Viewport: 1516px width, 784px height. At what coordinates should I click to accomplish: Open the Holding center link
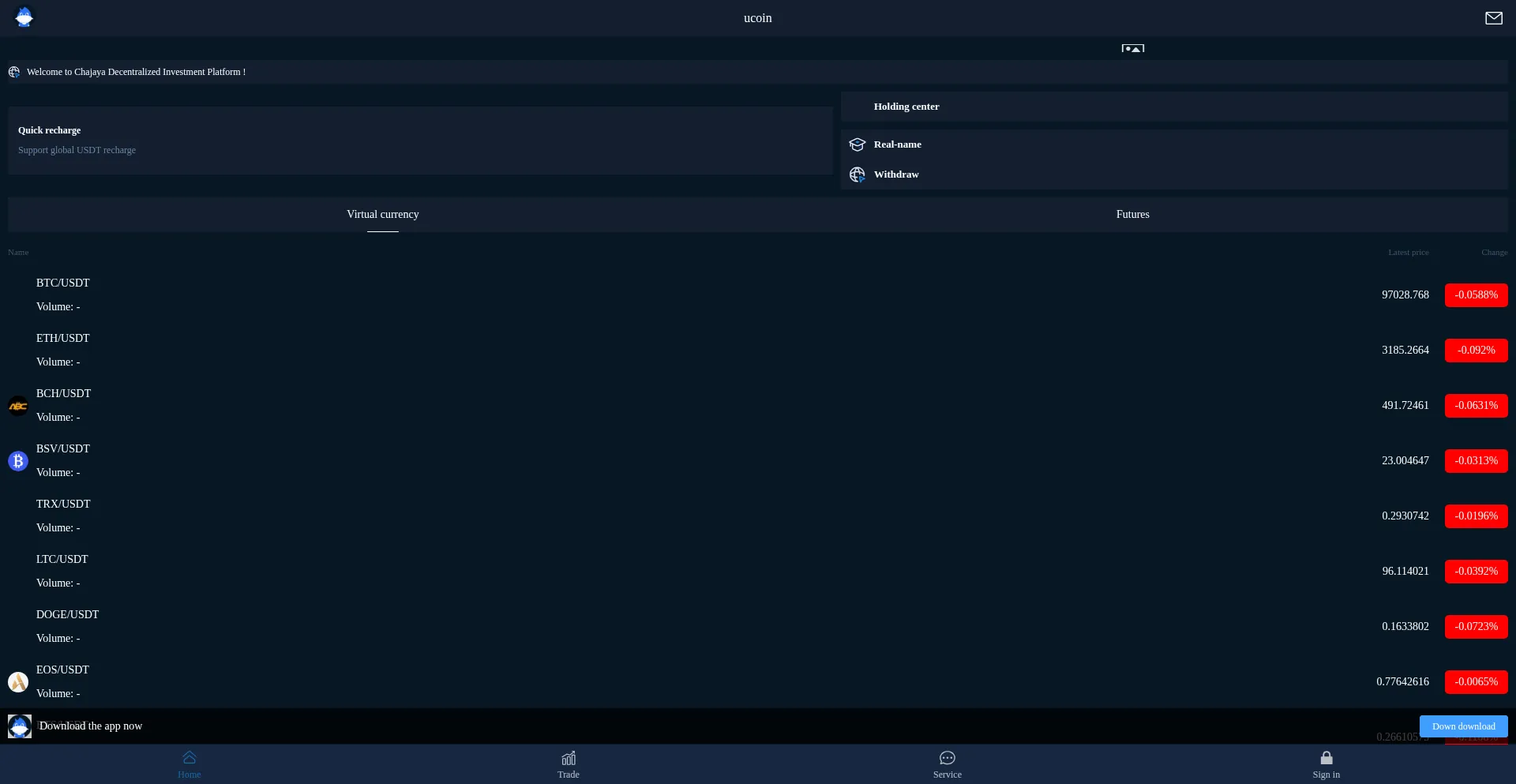click(x=906, y=107)
